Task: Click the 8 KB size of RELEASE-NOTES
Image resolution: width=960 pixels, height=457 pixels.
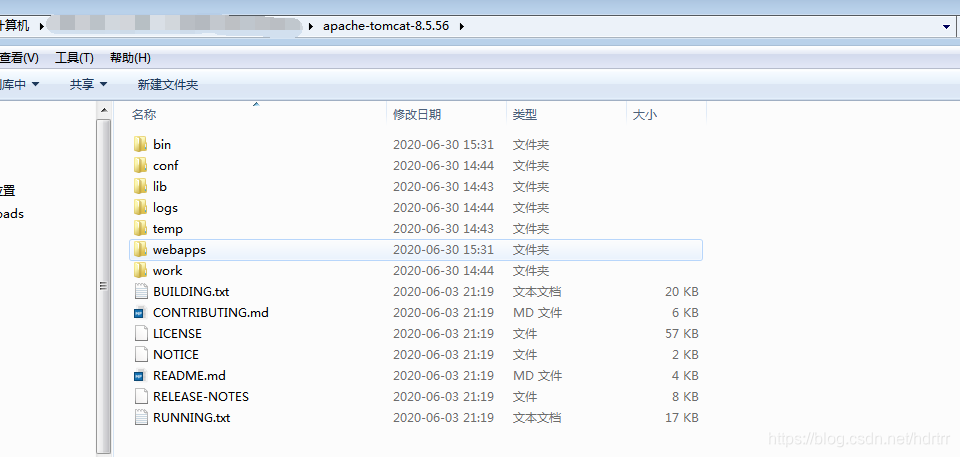Action: coord(685,396)
